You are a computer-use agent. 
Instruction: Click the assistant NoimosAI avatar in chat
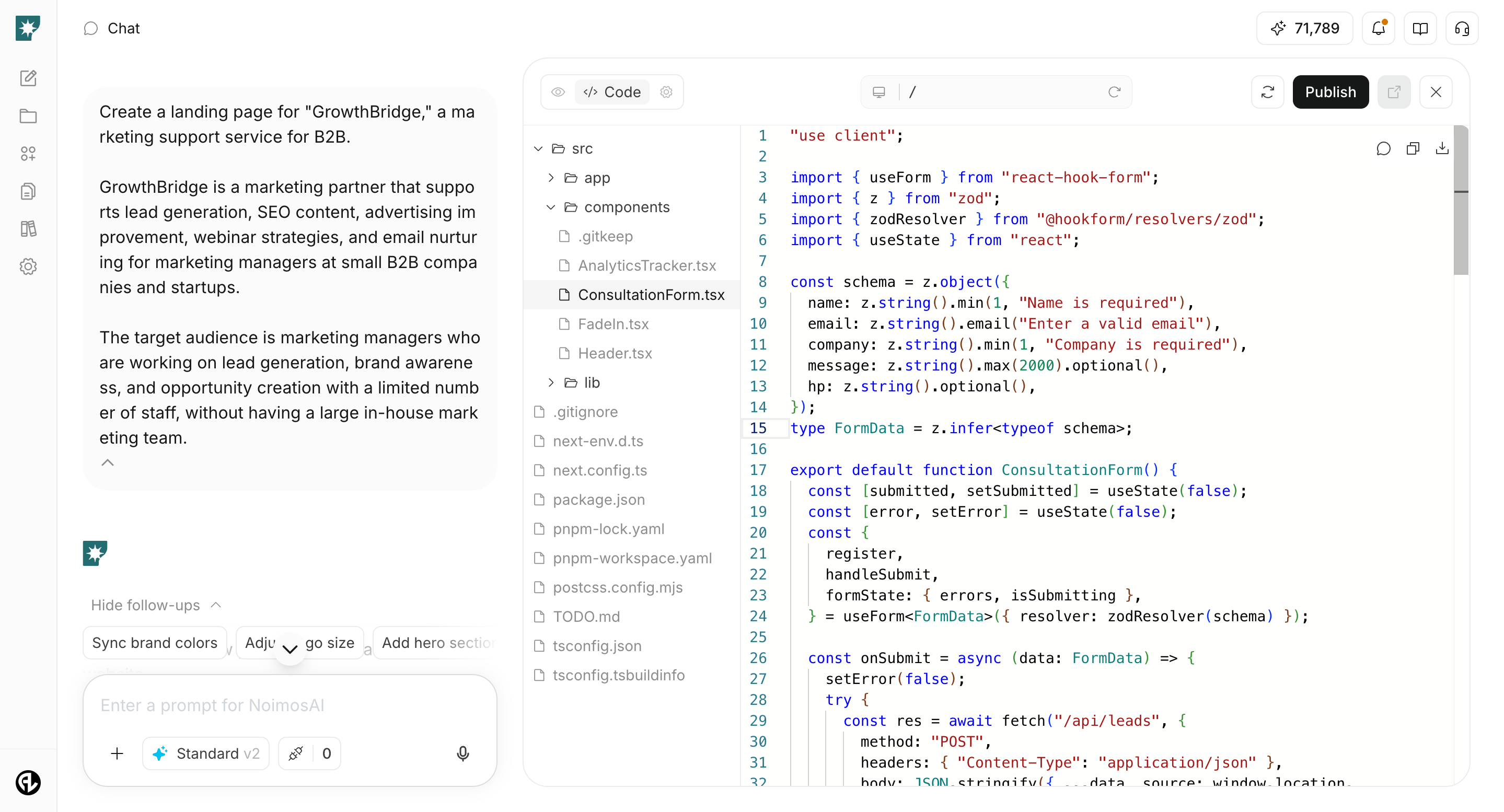[x=95, y=553]
